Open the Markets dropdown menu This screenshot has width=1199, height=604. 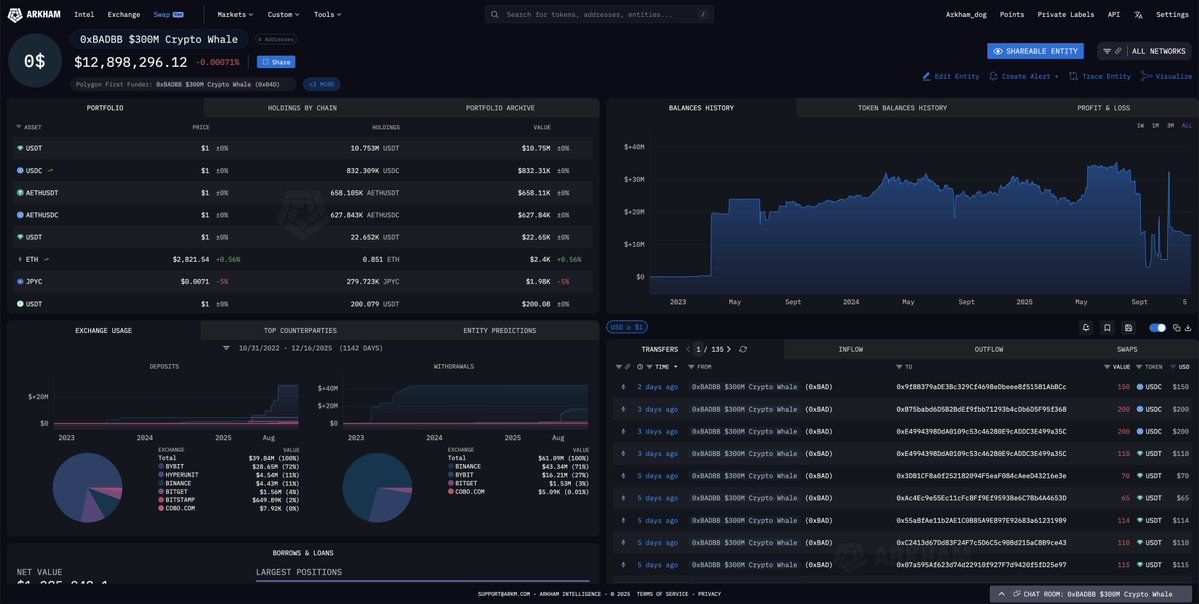235,15
